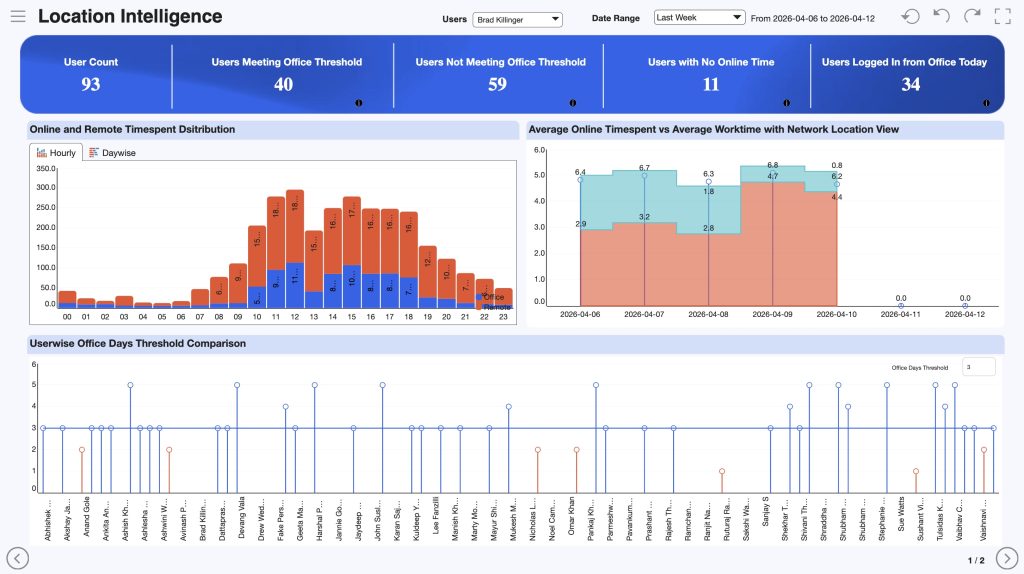Go to next page with right arrow button
This screenshot has height=574, width=1024.
(x=1007, y=557)
